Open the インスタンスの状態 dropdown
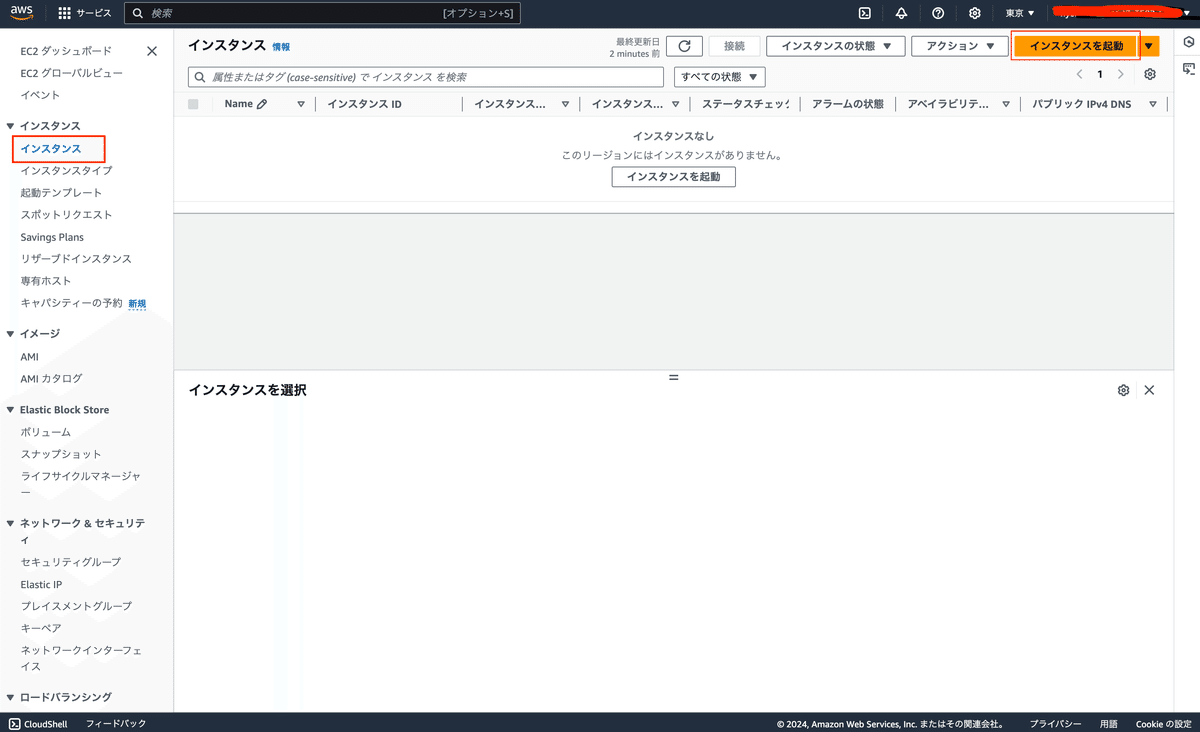1200x732 pixels. coord(836,46)
